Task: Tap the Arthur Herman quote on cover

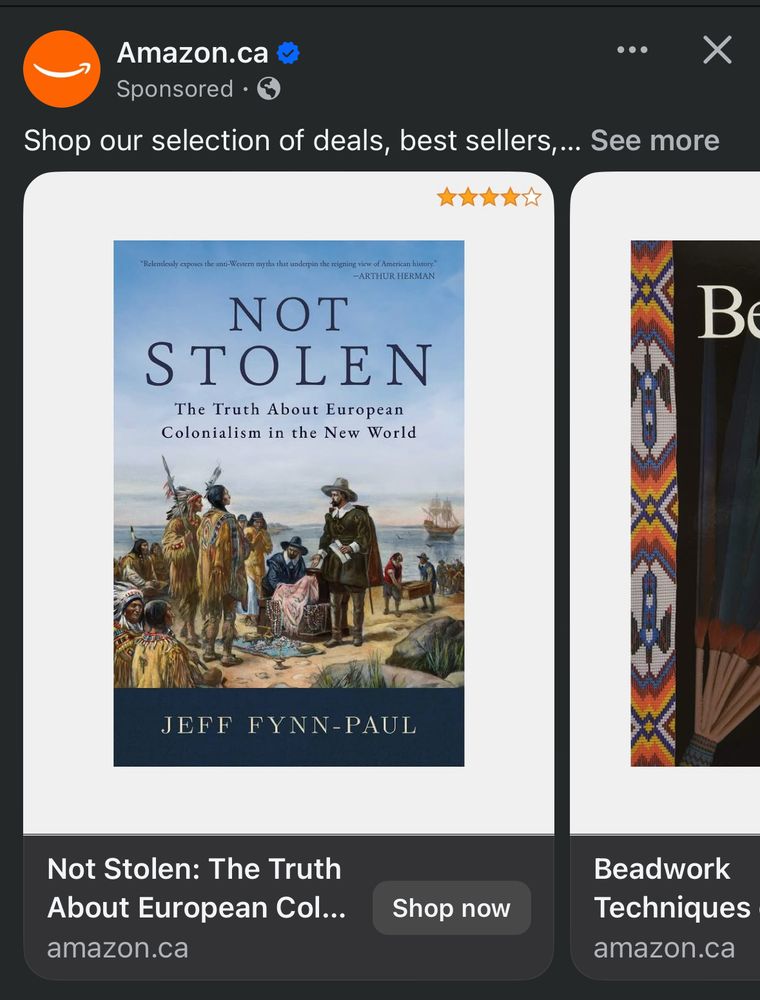Action: coord(288,269)
